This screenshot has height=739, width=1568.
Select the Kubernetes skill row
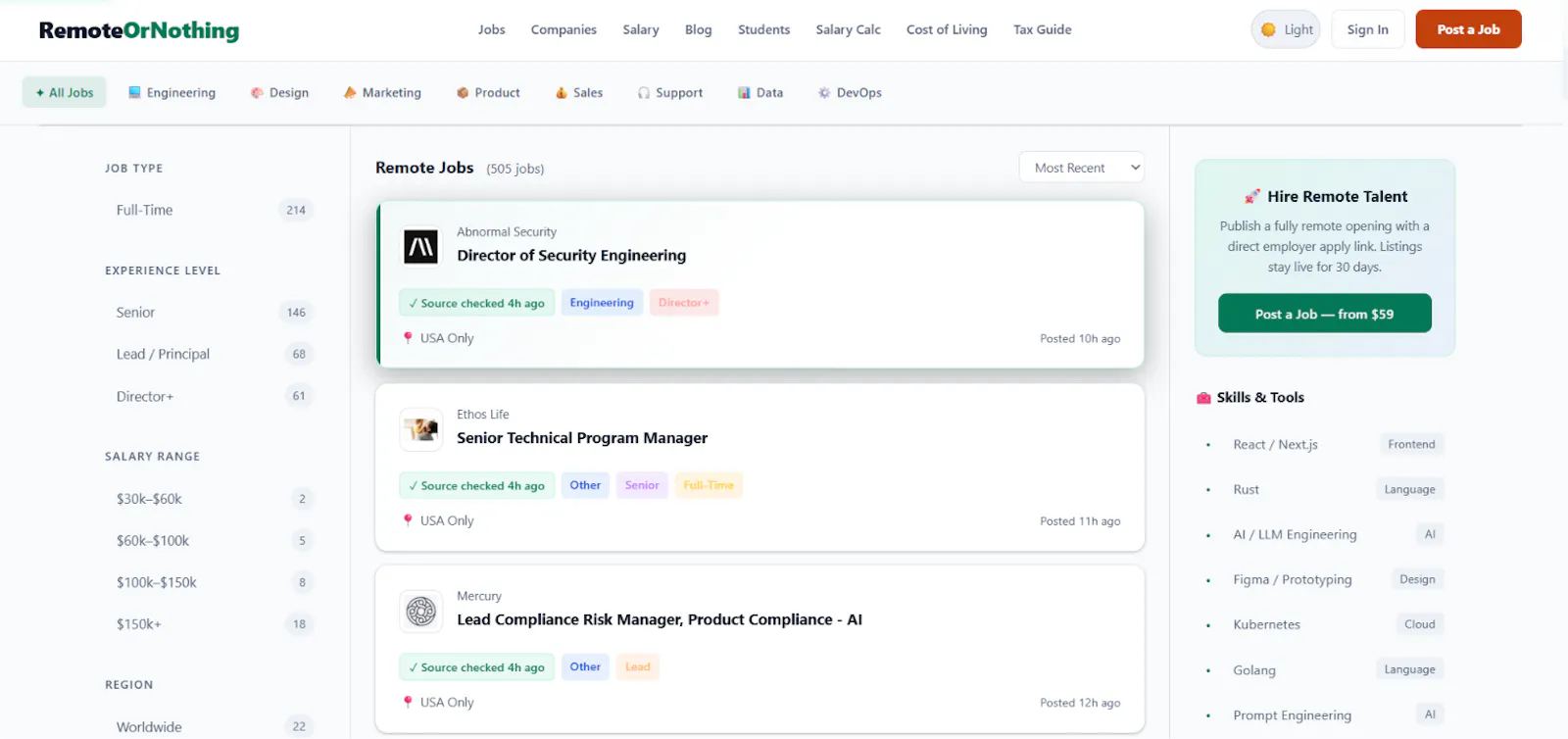pos(1324,624)
